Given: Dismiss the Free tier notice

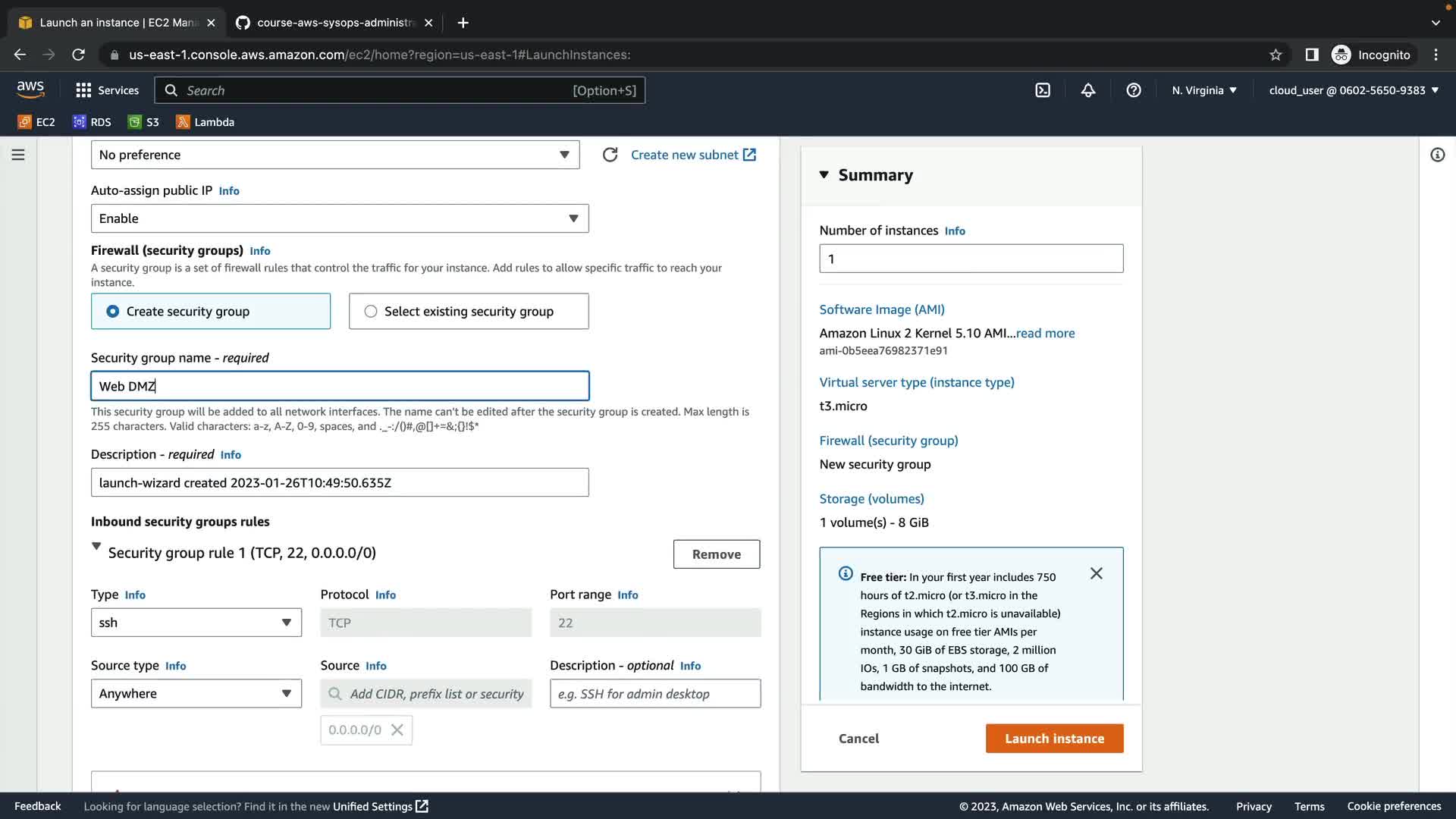Looking at the screenshot, I should point(1097,573).
